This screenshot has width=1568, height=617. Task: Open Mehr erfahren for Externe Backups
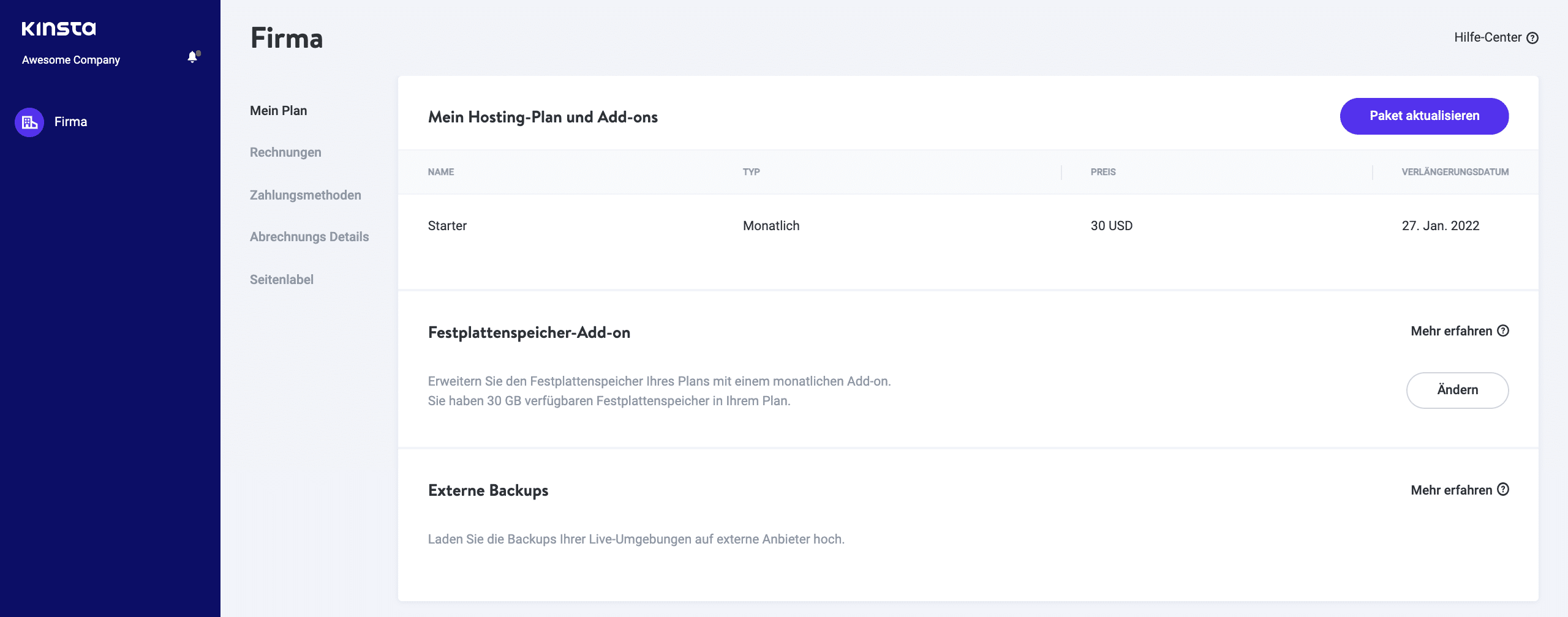(x=1452, y=489)
